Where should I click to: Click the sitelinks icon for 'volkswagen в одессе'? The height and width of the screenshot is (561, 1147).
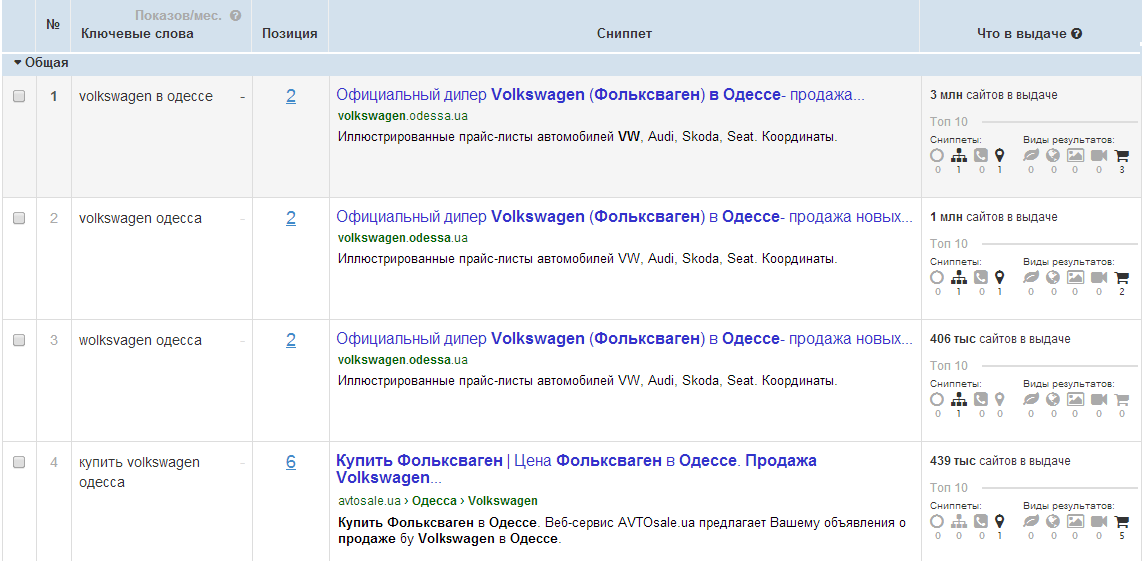[958, 156]
